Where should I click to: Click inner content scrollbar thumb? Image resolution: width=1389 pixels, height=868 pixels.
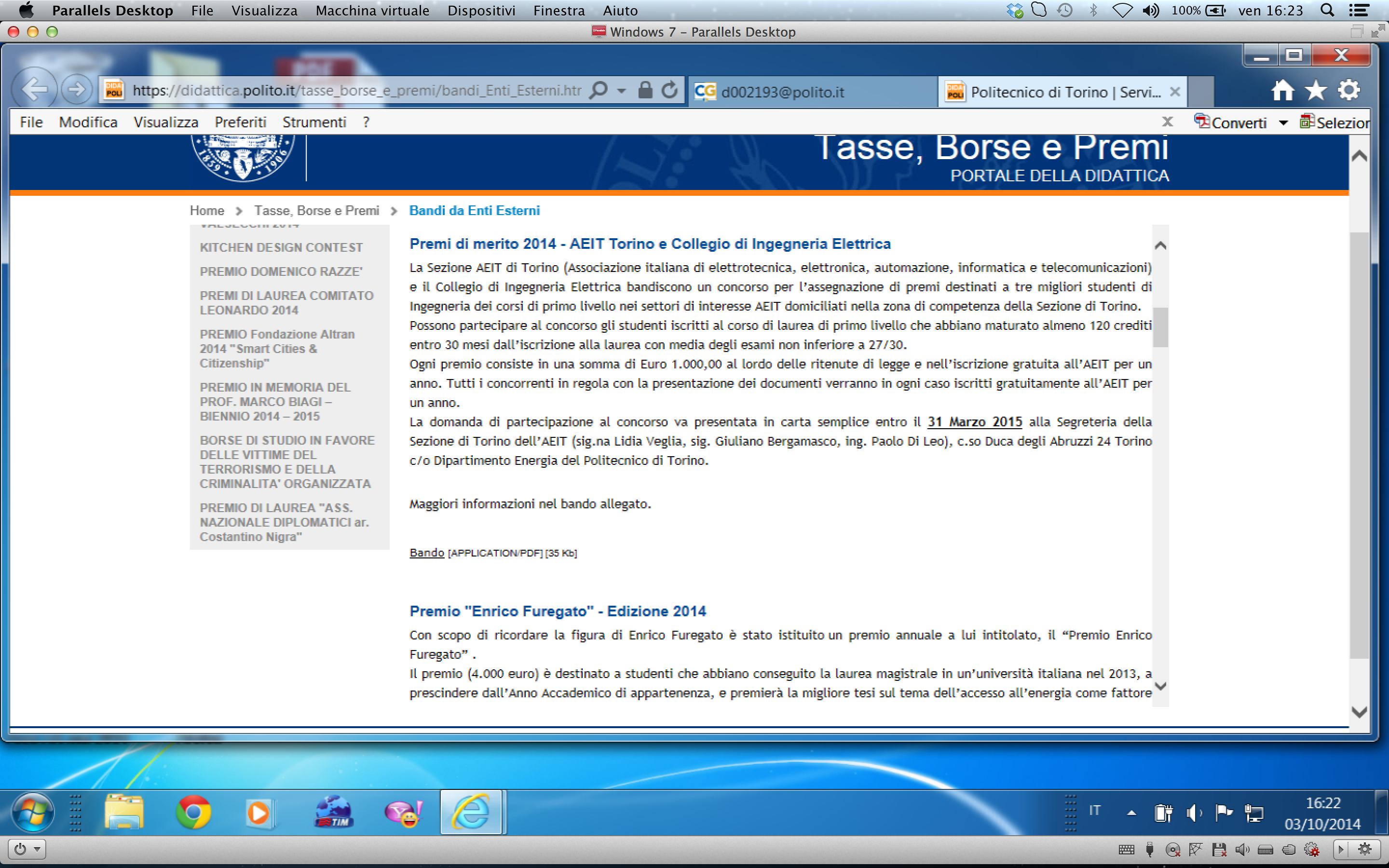click(1160, 327)
